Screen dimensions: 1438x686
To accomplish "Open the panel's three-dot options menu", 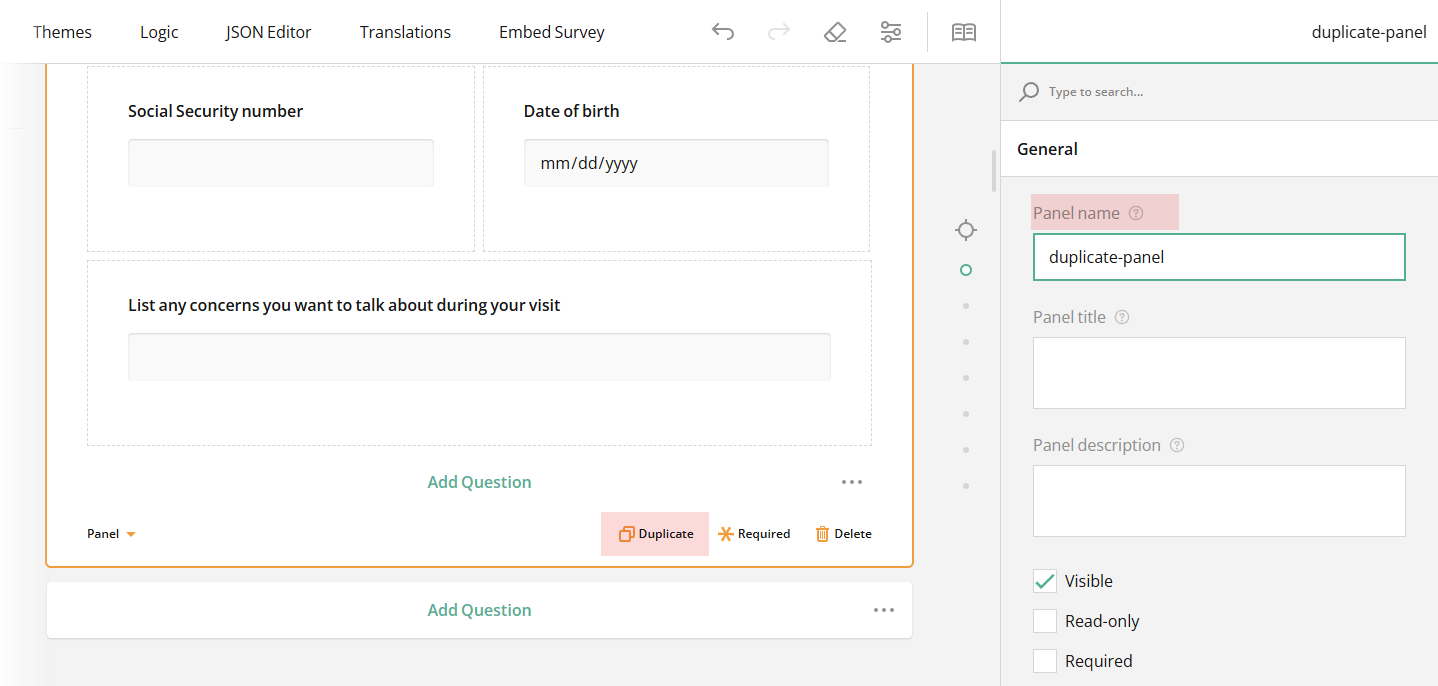I will pos(852,482).
